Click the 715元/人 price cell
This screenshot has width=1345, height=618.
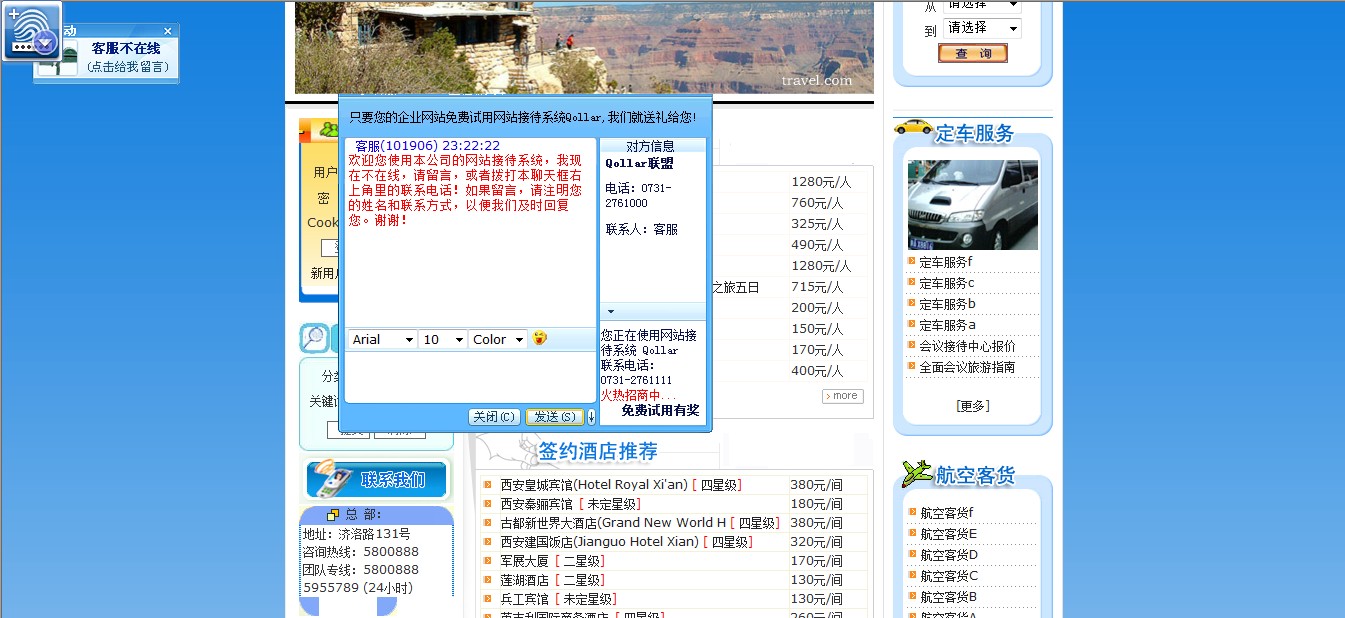point(817,287)
